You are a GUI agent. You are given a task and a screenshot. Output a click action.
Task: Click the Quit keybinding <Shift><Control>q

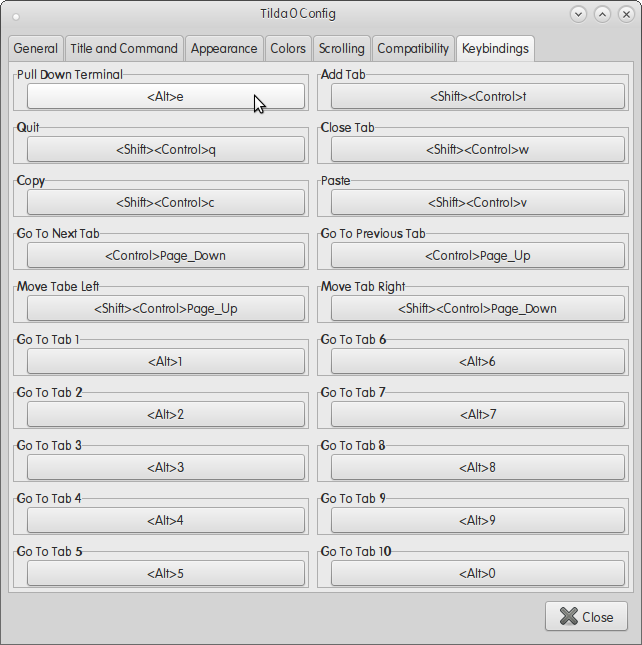click(x=166, y=149)
